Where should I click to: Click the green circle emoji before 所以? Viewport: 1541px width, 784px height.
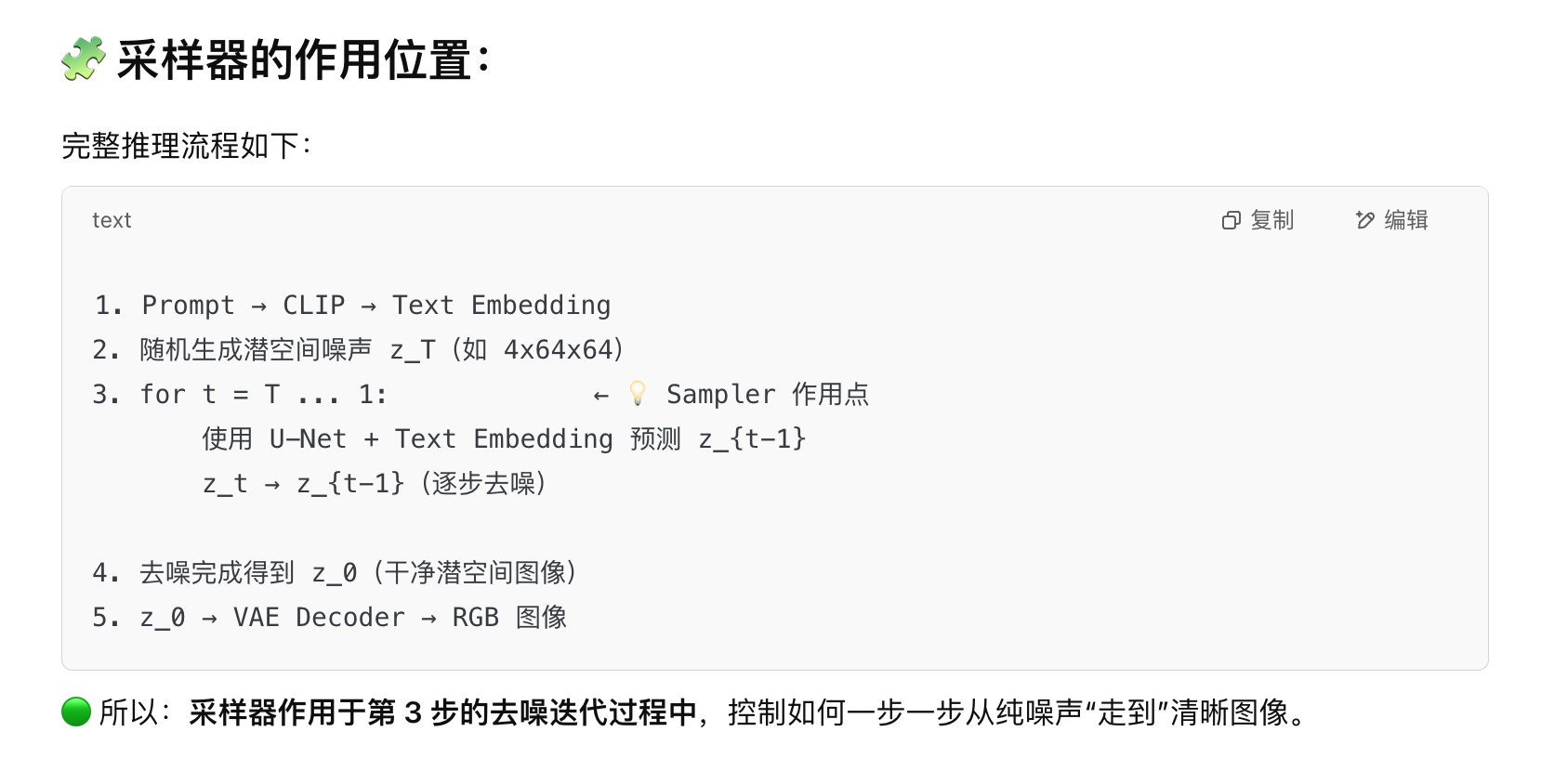[76, 712]
